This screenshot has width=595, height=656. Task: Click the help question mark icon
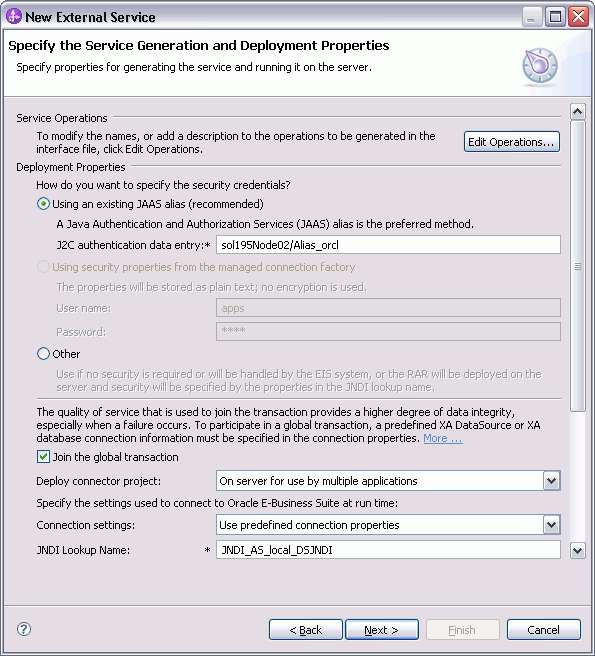24,629
